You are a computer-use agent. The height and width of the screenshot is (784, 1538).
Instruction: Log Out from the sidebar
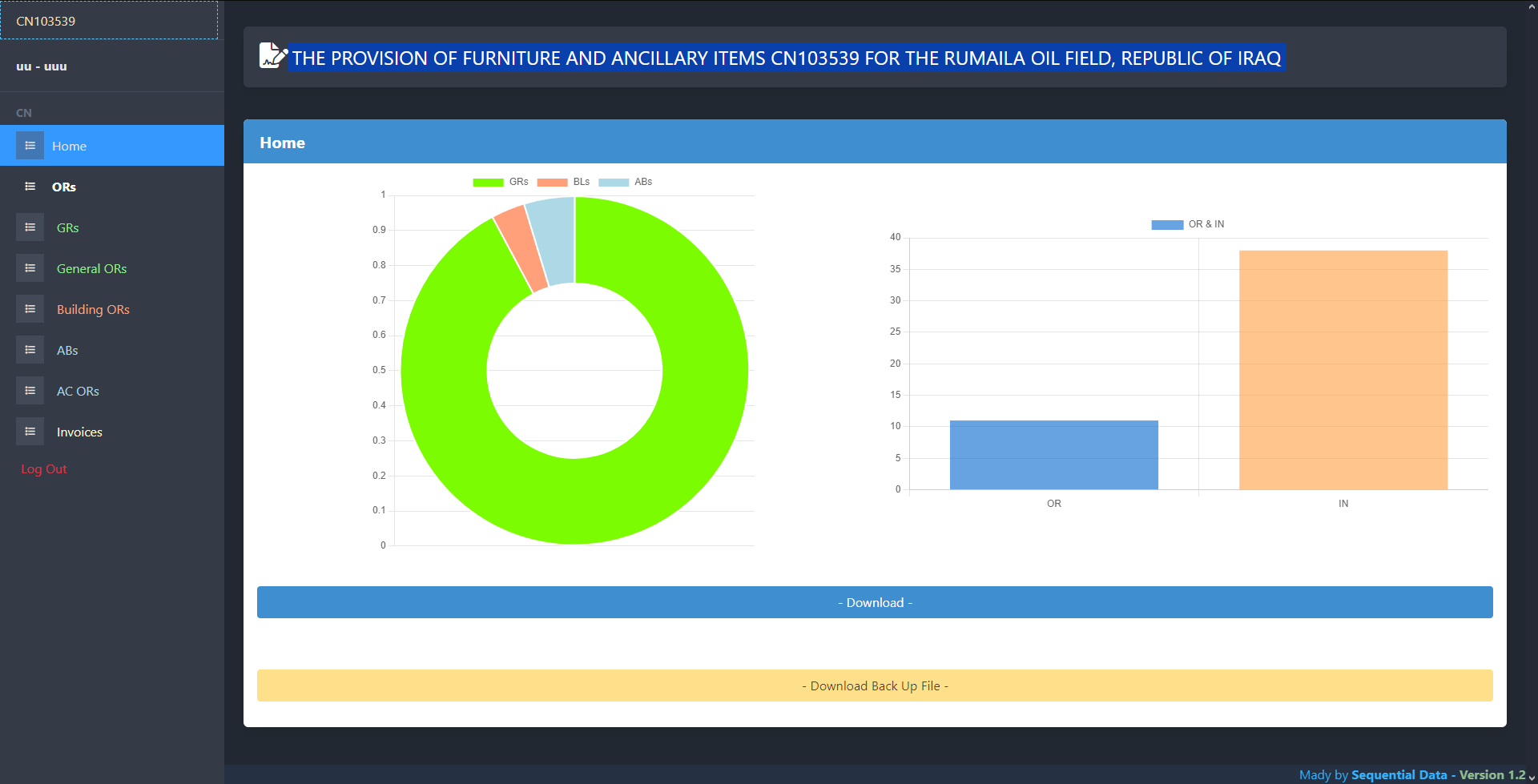[x=44, y=469]
